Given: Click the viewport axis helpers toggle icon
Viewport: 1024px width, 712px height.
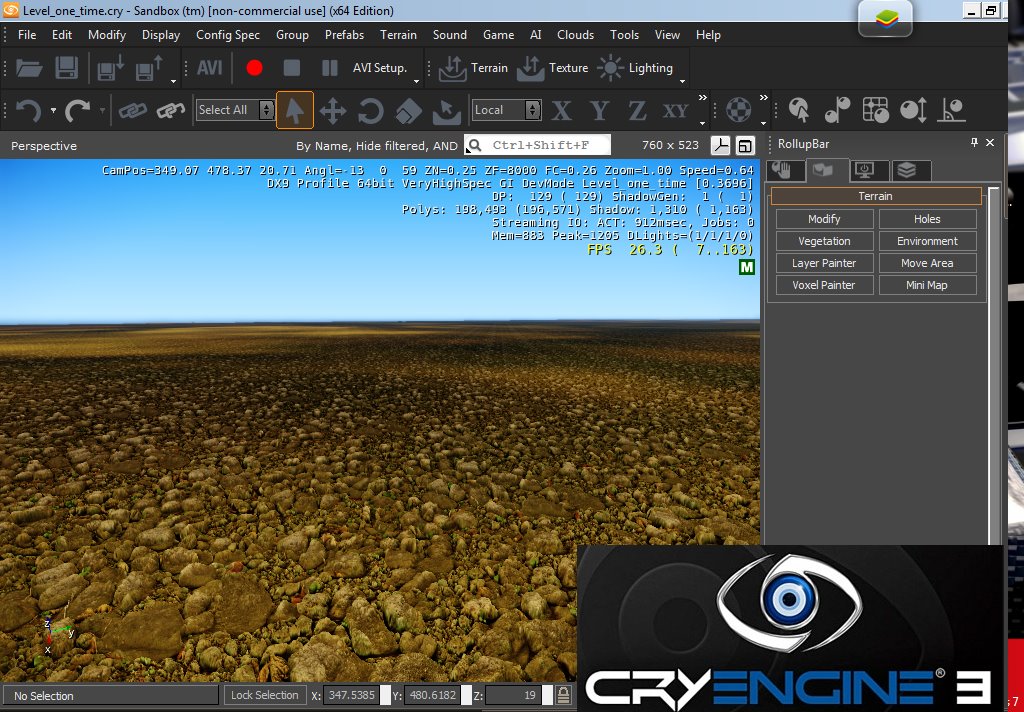Looking at the screenshot, I should click(720, 145).
